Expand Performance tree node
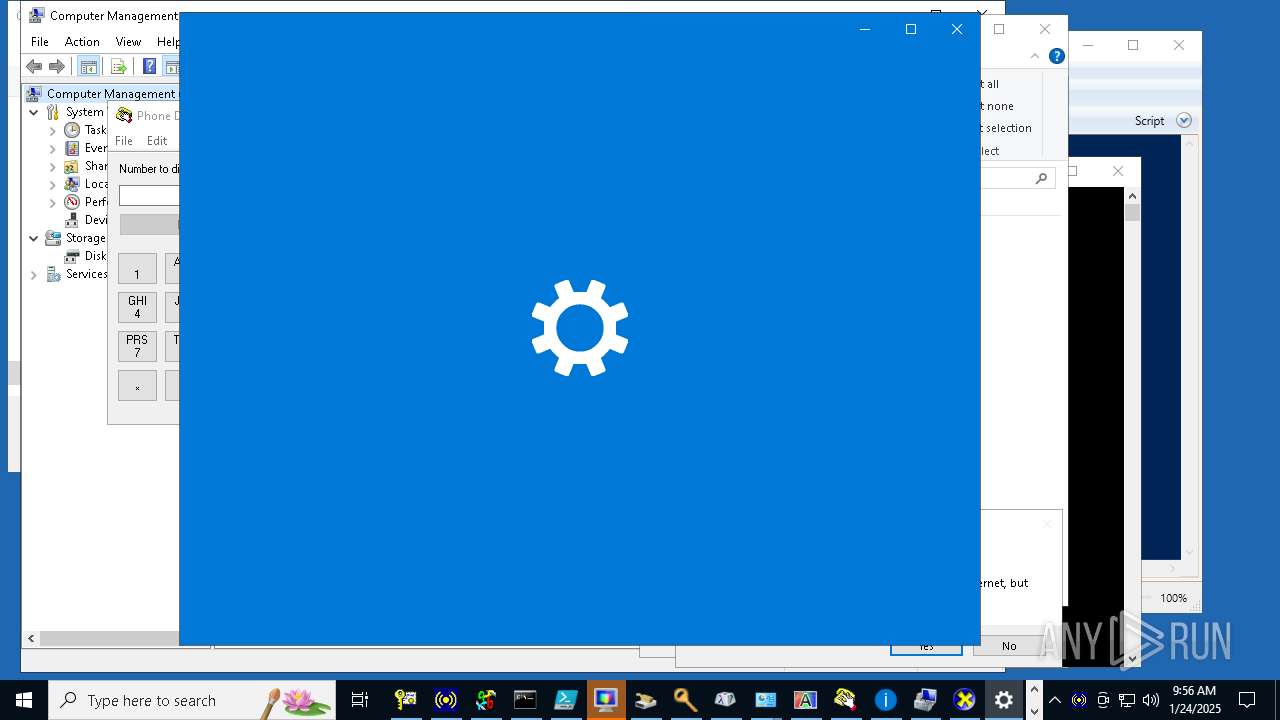 click(x=53, y=202)
